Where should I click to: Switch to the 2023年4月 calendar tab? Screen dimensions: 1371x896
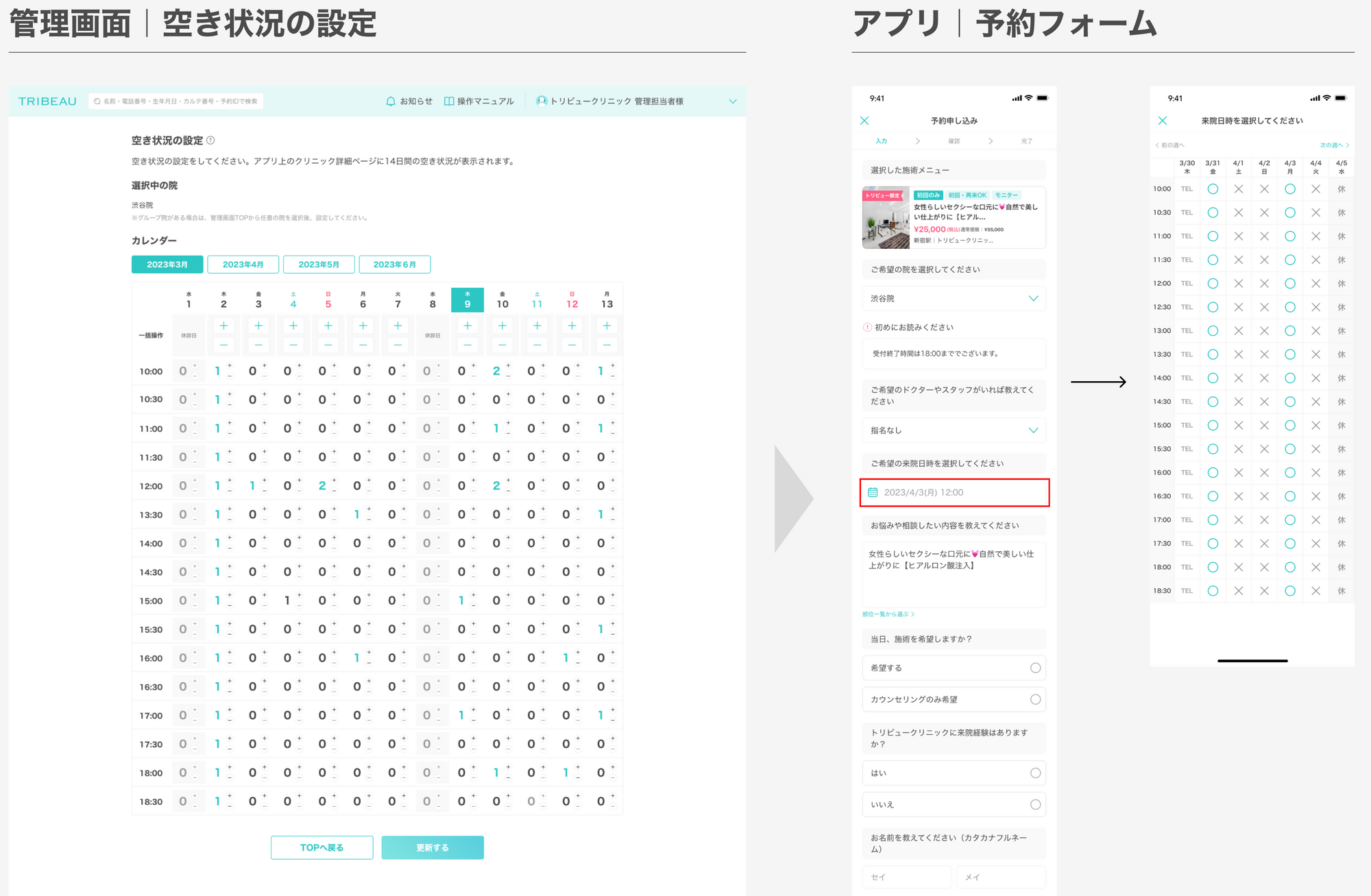click(x=243, y=265)
